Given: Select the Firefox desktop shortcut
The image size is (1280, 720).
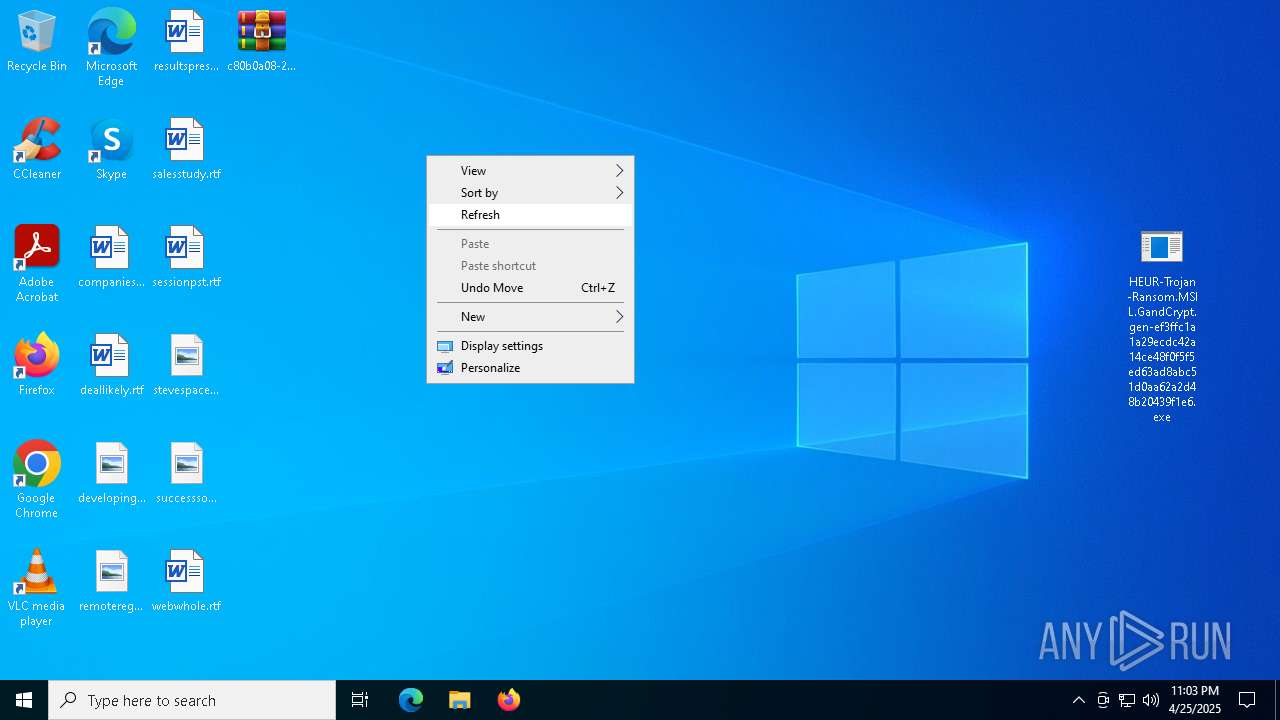Looking at the screenshot, I should (37, 366).
